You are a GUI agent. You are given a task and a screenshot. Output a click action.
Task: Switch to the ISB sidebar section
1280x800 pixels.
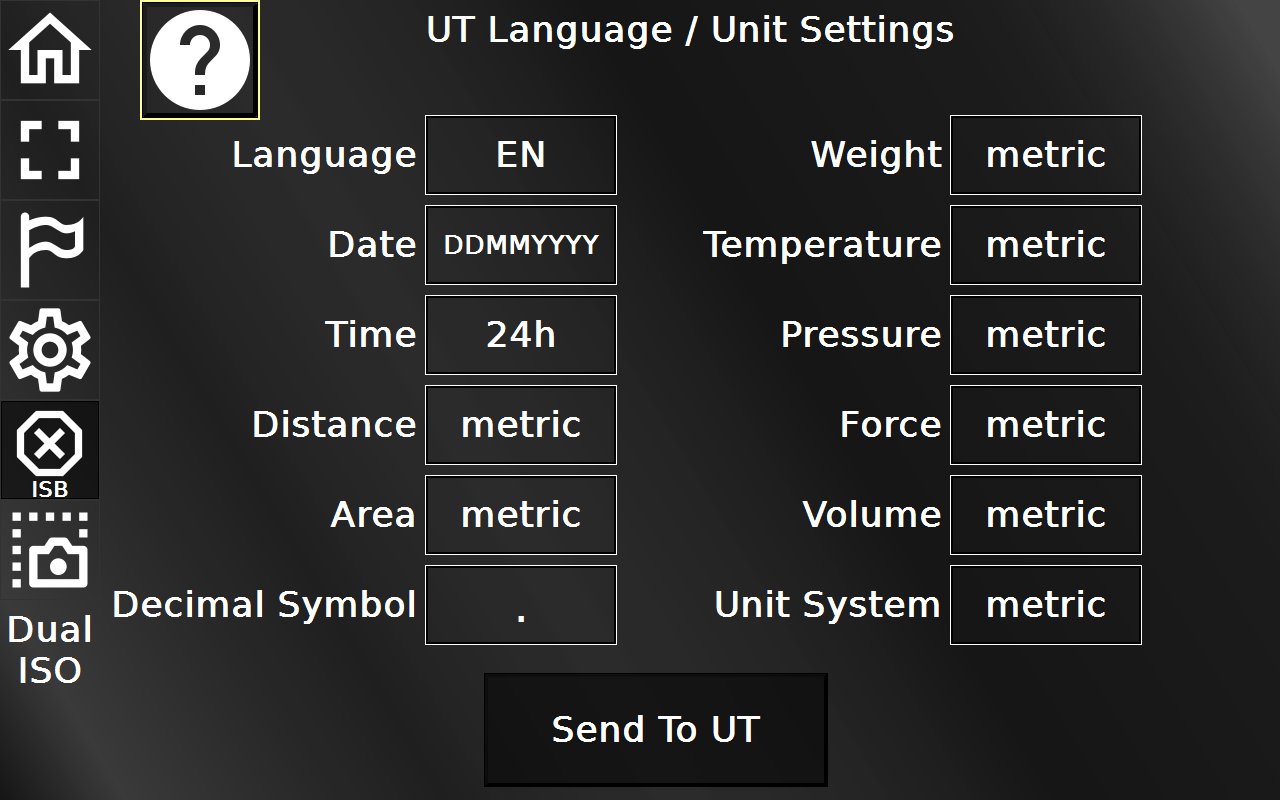pyautogui.click(x=50, y=450)
